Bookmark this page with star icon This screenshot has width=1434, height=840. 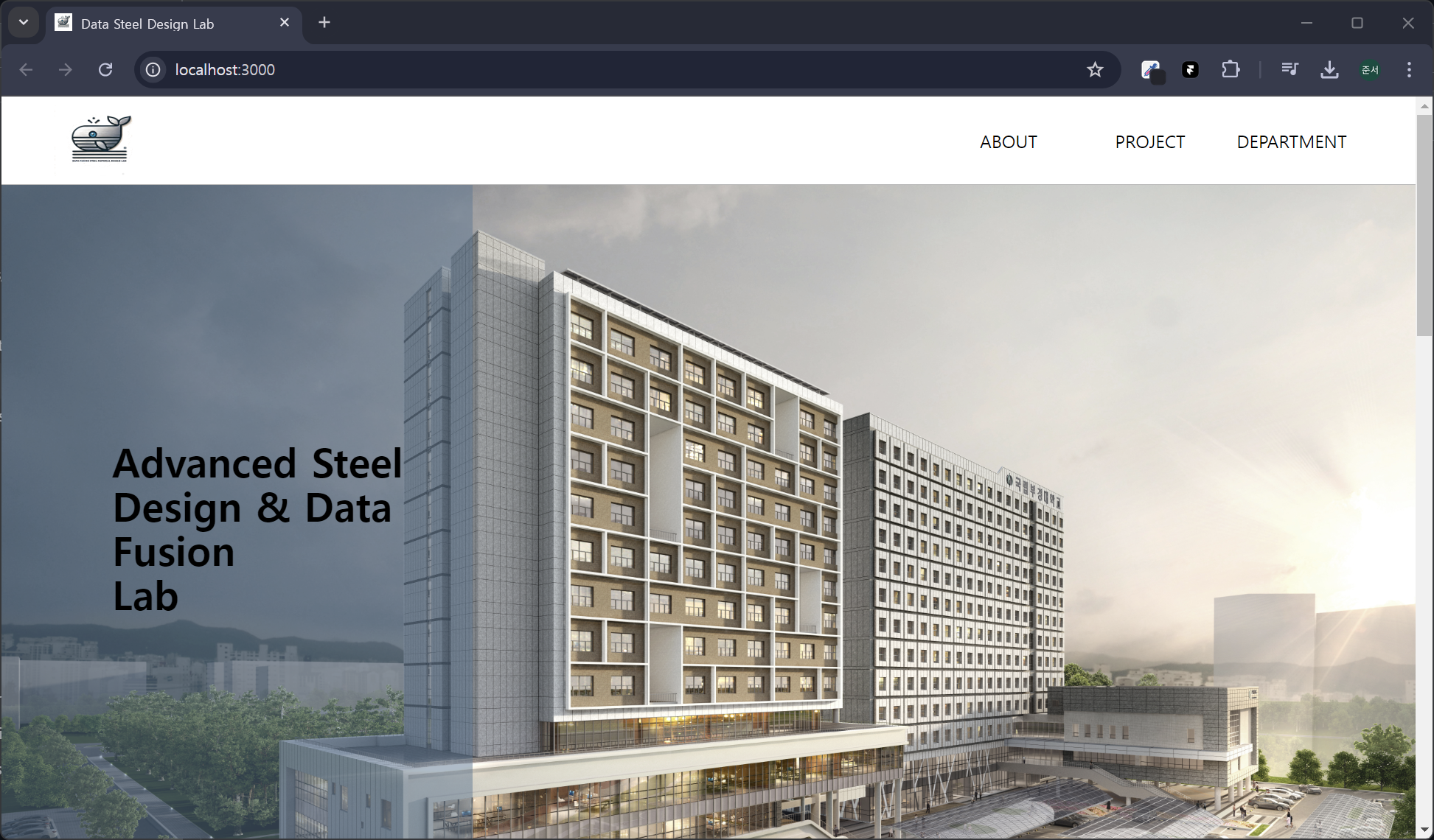1095,69
